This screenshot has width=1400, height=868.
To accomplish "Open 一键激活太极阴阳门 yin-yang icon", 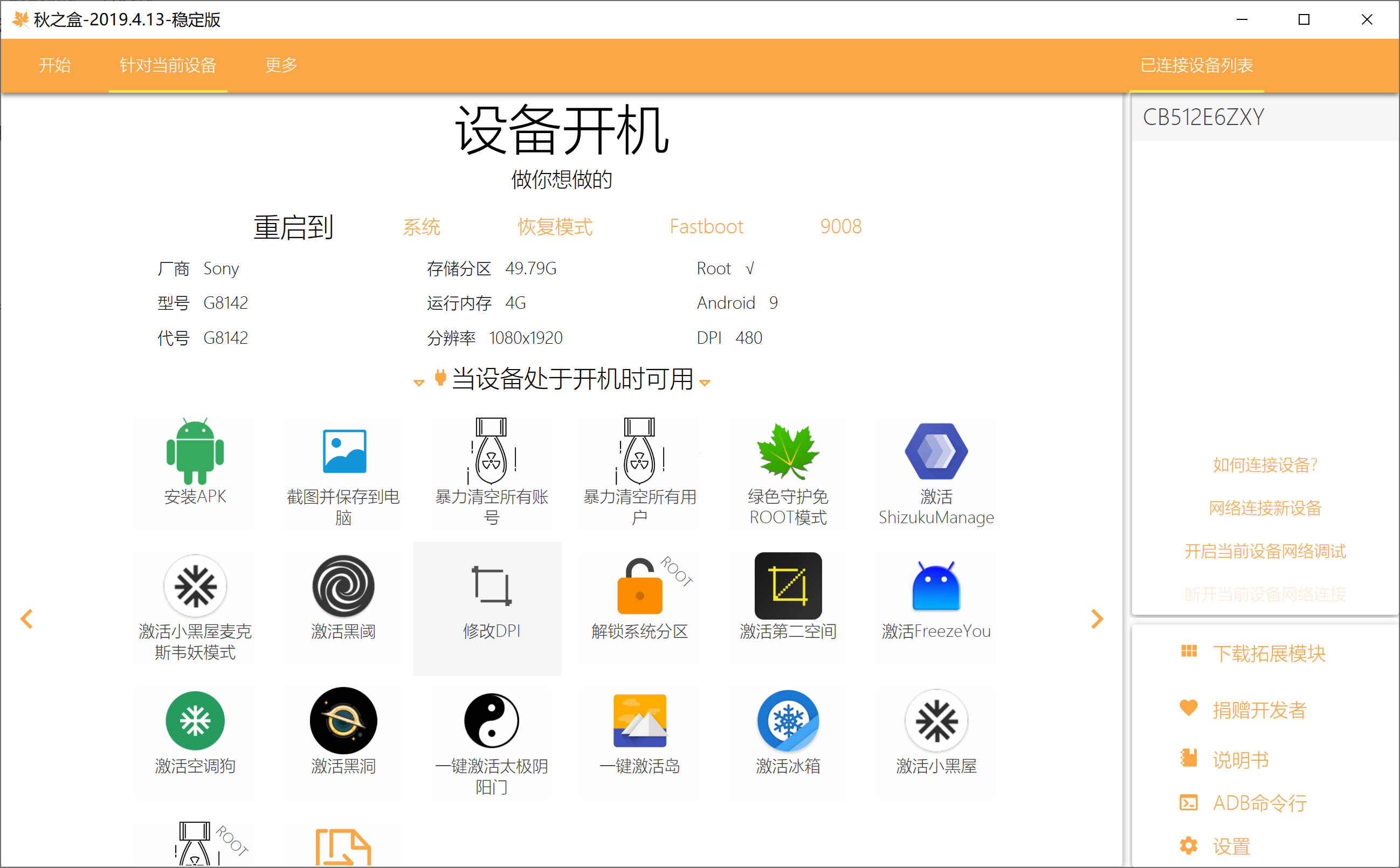I will 491,721.
